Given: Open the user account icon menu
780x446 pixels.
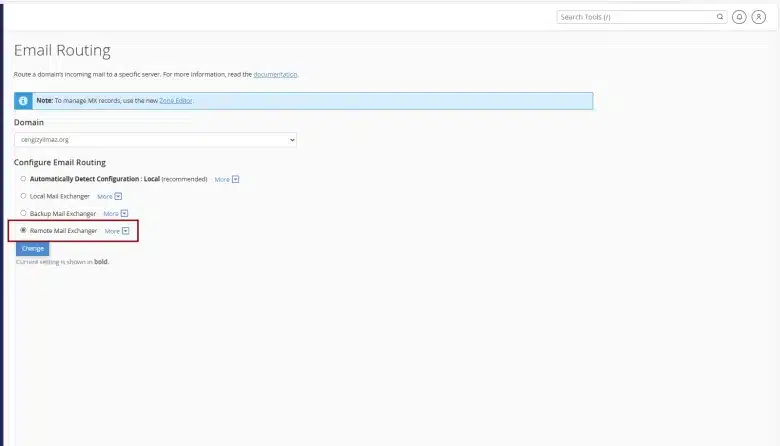Looking at the screenshot, I should click(758, 17).
